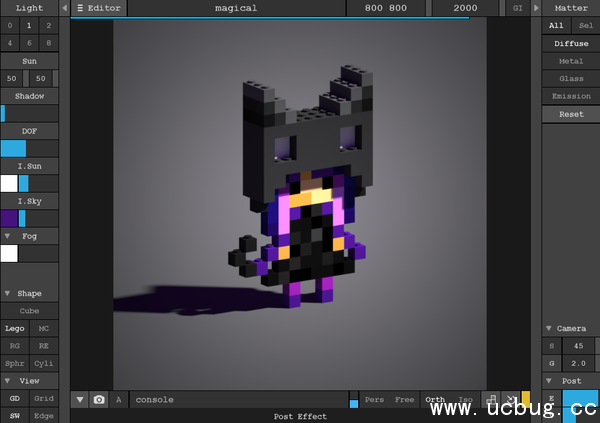Select Iso camera projection
Viewport: 600px width, 423px height.
point(466,400)
